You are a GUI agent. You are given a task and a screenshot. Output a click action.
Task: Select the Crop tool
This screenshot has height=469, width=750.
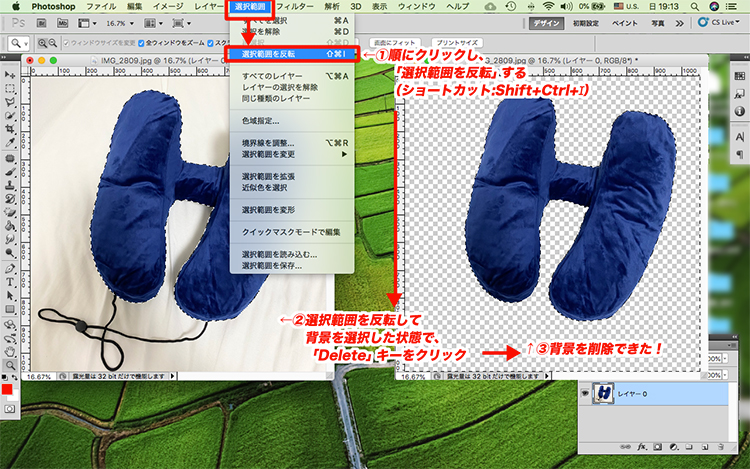coord(10,129)
